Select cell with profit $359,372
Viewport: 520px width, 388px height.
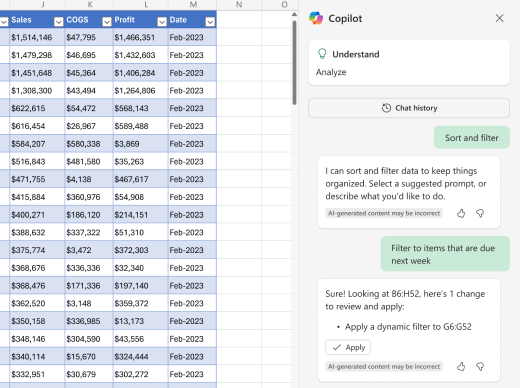click(x=141, y=303)
